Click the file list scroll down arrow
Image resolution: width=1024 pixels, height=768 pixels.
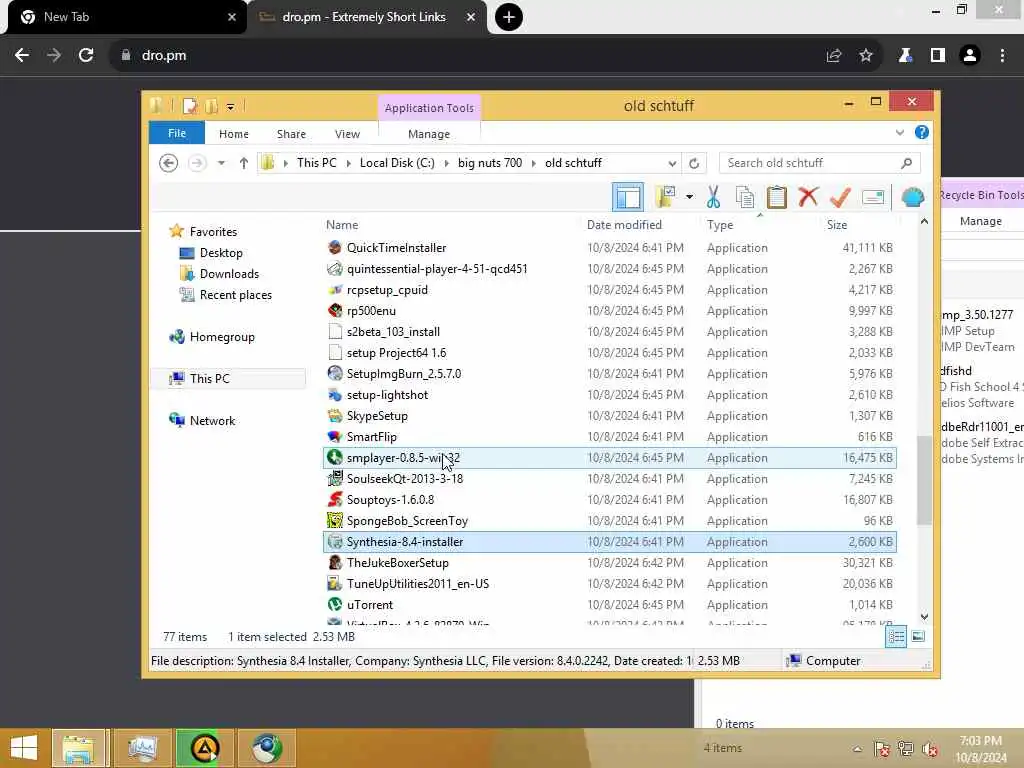point(924,616)
